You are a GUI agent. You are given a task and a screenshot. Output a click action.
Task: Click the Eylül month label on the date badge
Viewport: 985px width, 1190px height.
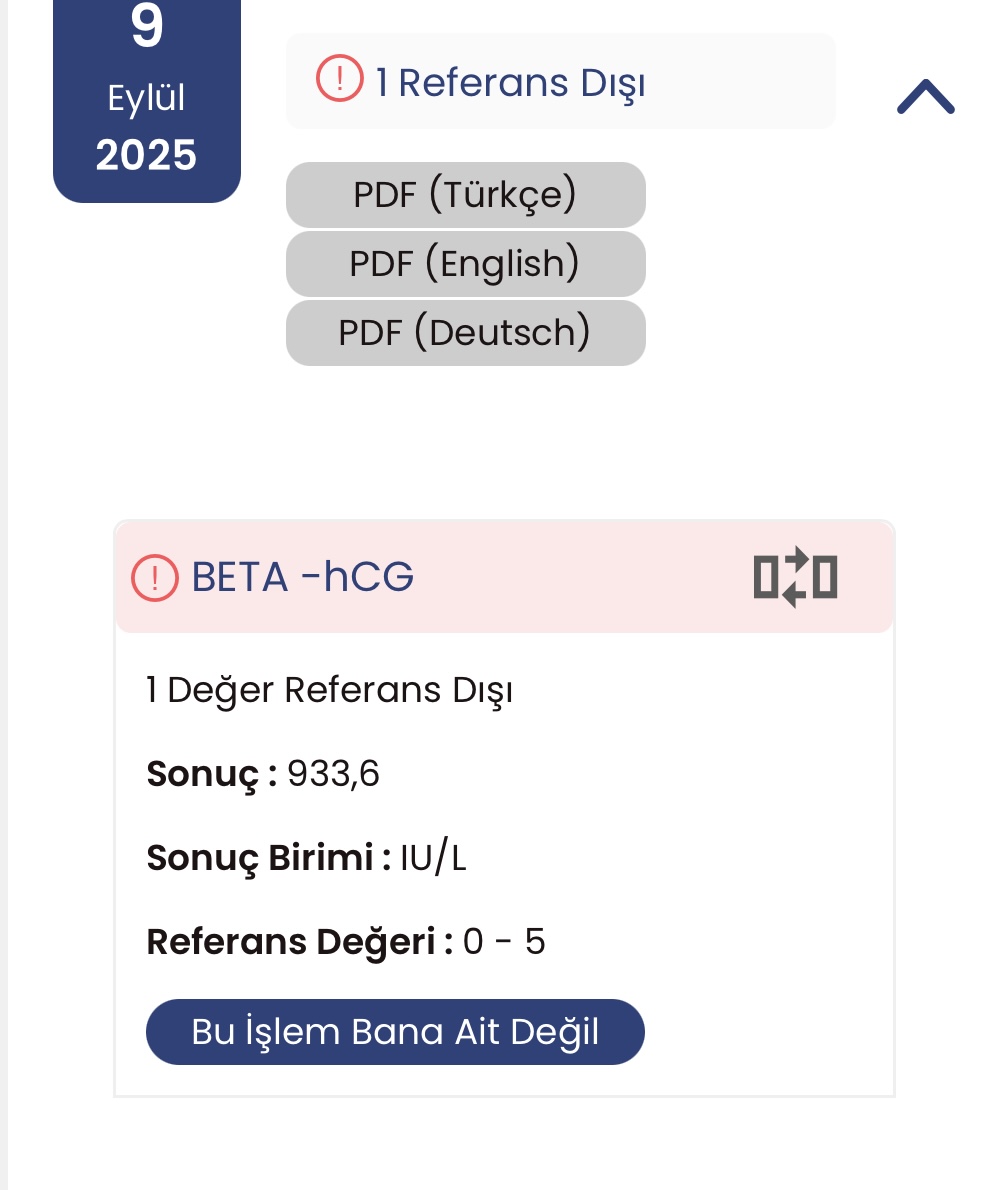point(146,99)
